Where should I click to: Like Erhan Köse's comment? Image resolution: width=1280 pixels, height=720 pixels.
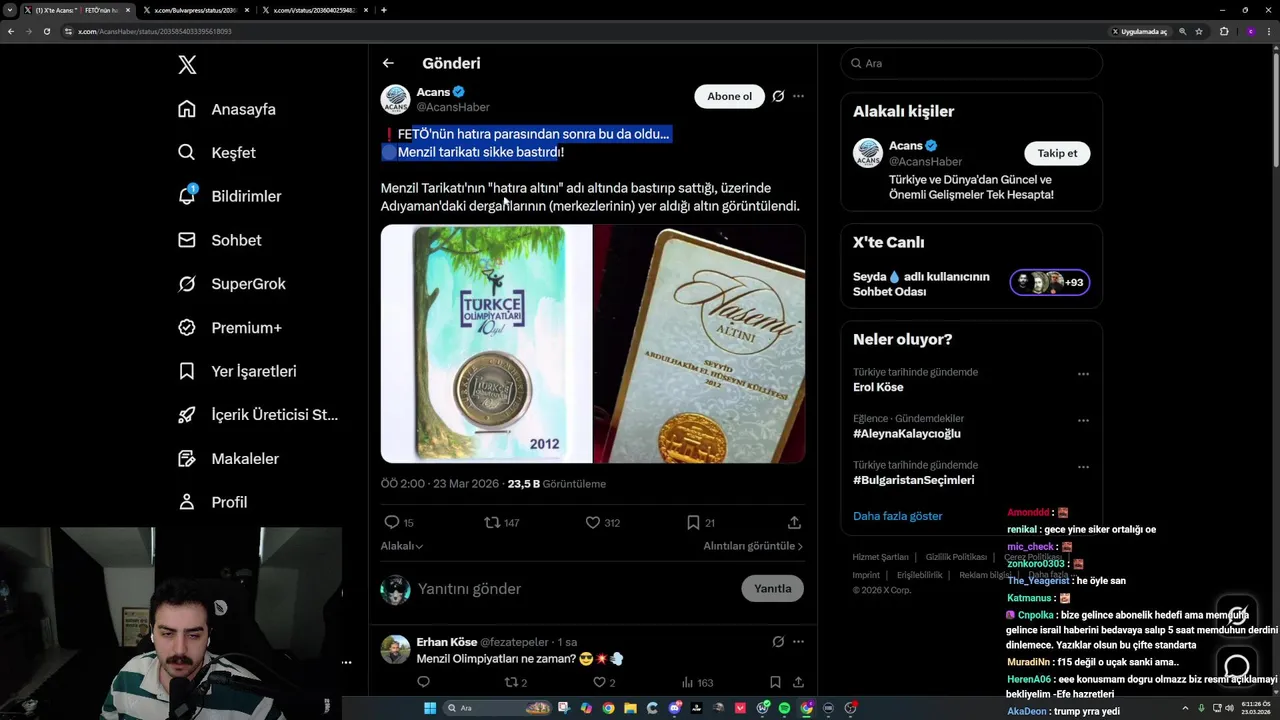tap(604, 682)
